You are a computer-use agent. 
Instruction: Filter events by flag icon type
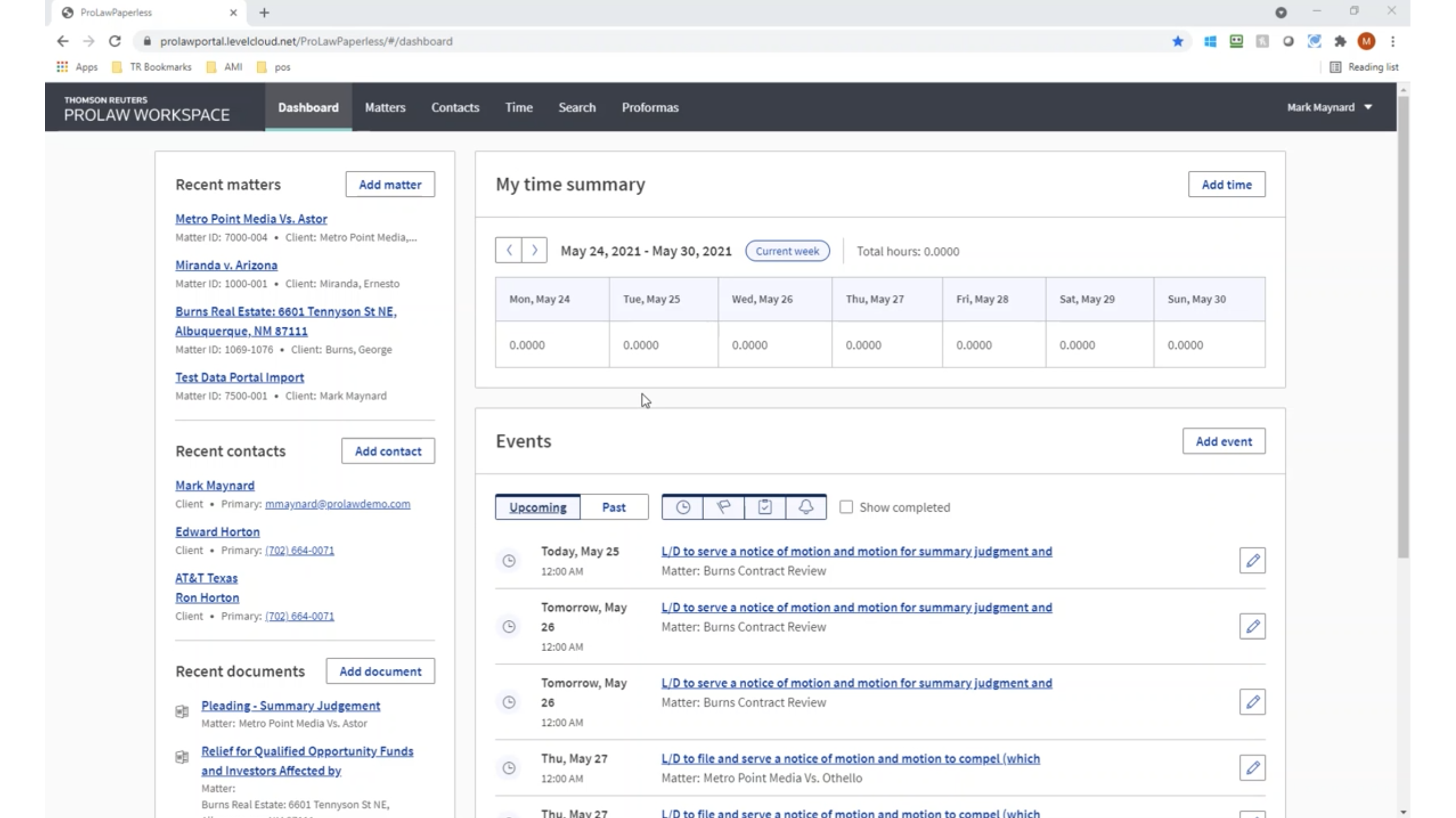(723, 507)
